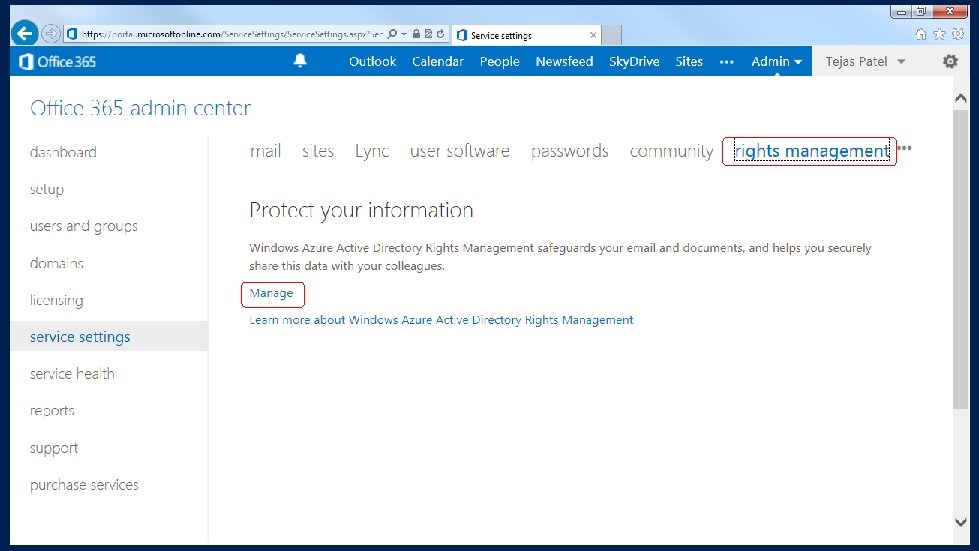Open purchase services in sidebar
The image size is (979, 551).
(x=84, y=484)
